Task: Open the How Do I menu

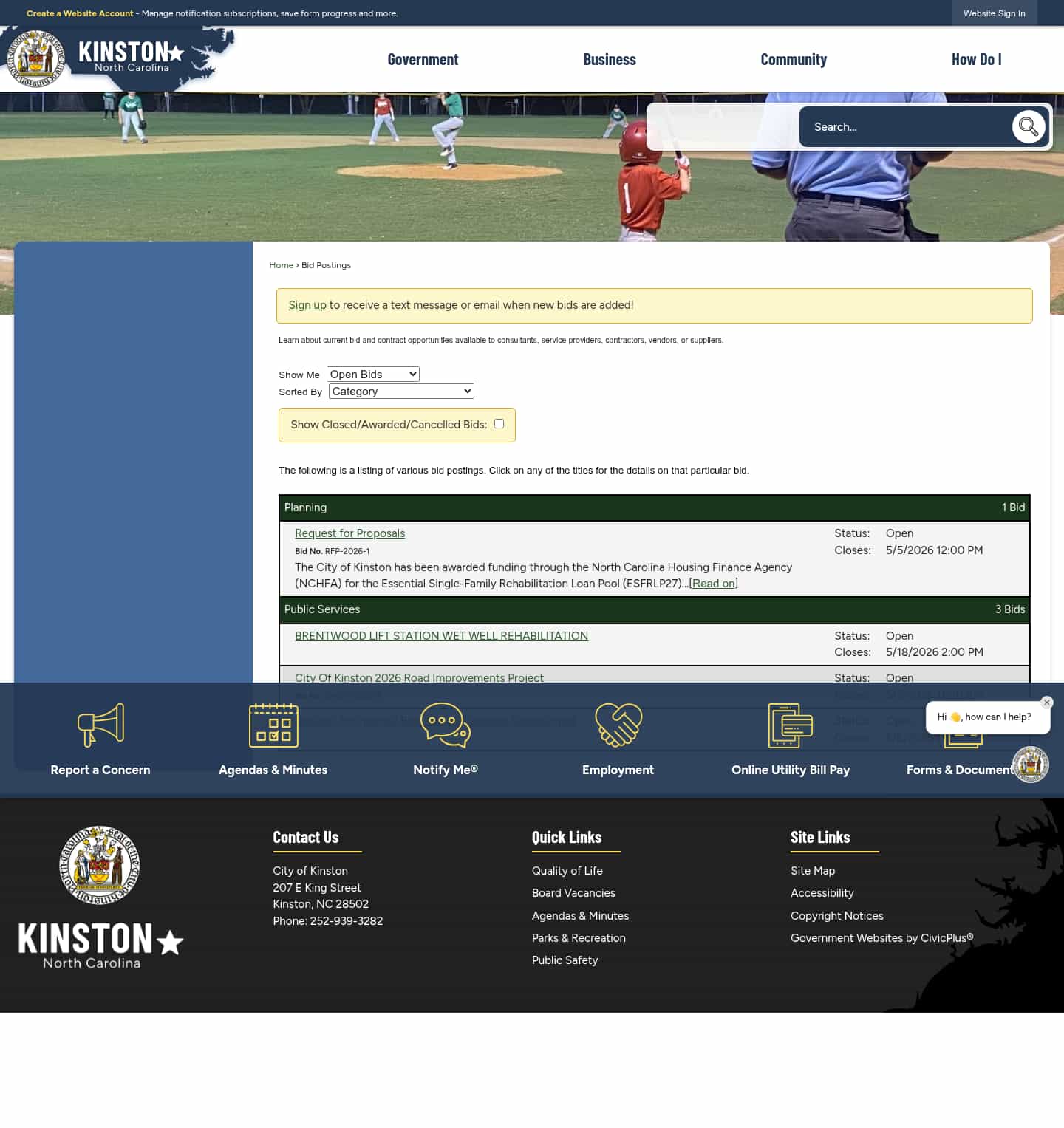Action: tap(976, 59)
